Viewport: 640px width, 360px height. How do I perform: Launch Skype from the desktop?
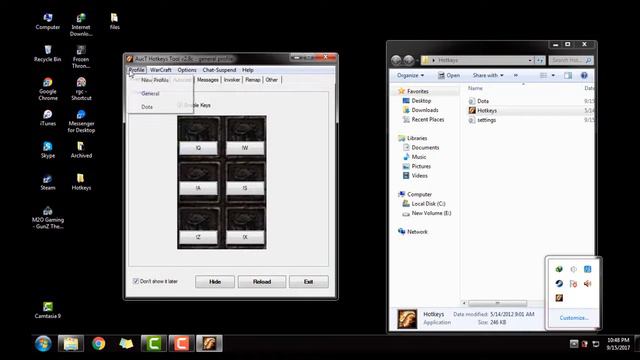pyautogui.click(x=47, y=150)
